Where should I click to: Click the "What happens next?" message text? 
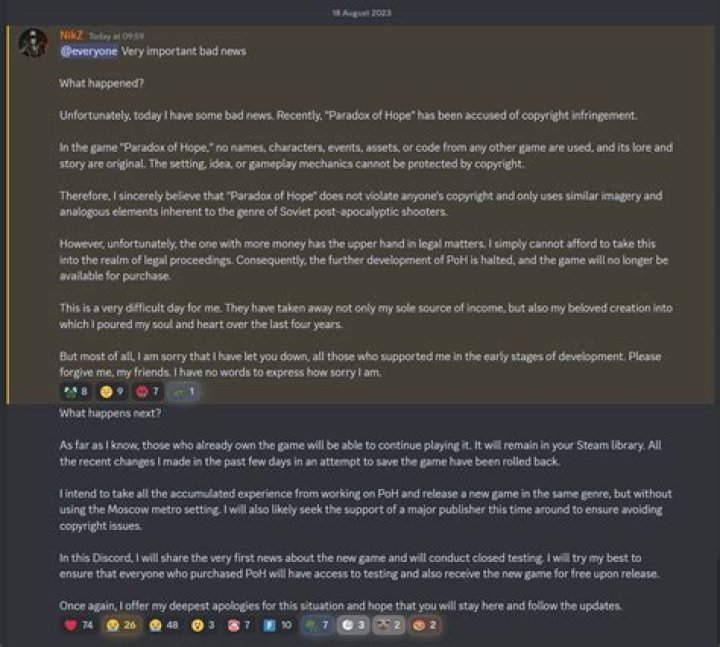(110, 413)
